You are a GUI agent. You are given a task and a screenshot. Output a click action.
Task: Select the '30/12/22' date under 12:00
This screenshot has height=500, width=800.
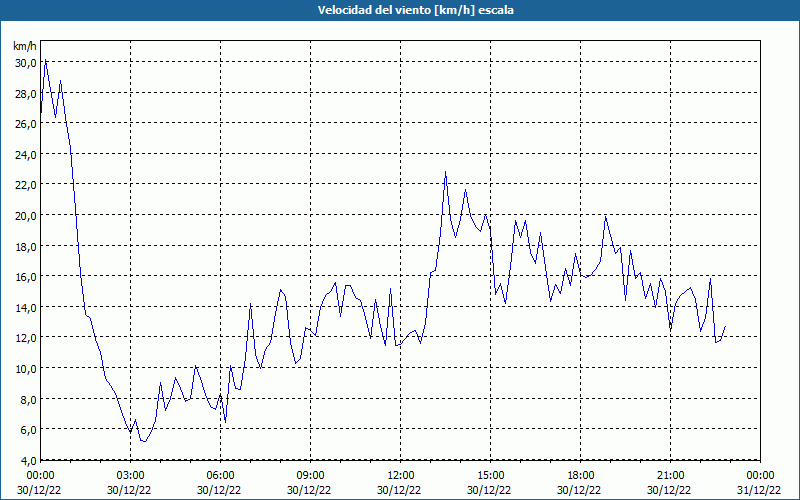point(399,490)
